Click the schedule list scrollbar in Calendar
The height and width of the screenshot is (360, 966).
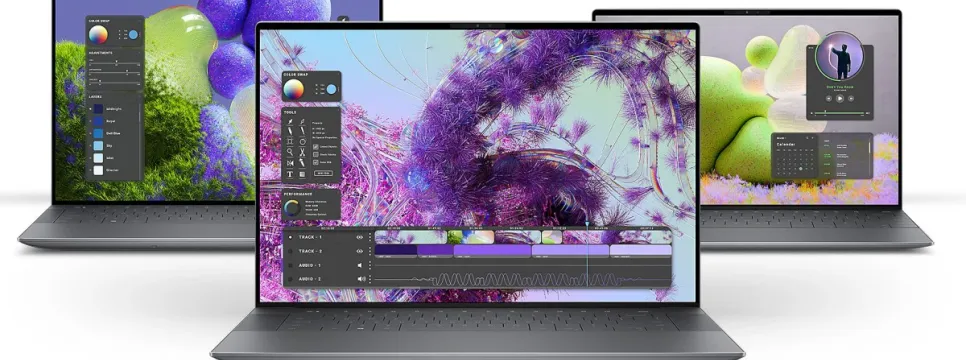[x=869, y=148]
